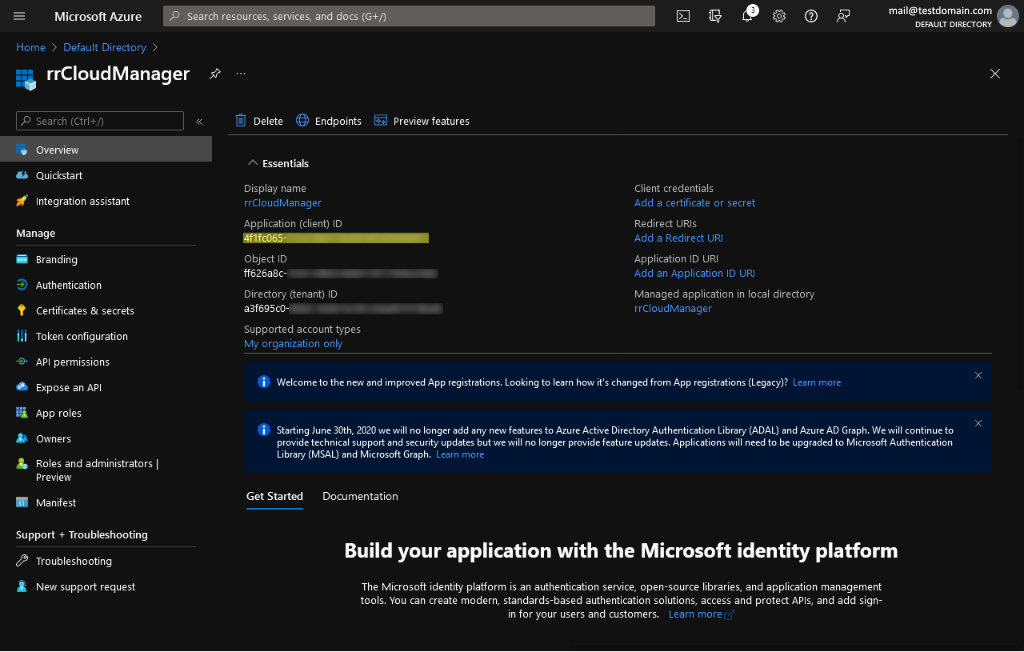Open Cloud Shell from the top bar
1024x652 pixels.
pos(683,16)
